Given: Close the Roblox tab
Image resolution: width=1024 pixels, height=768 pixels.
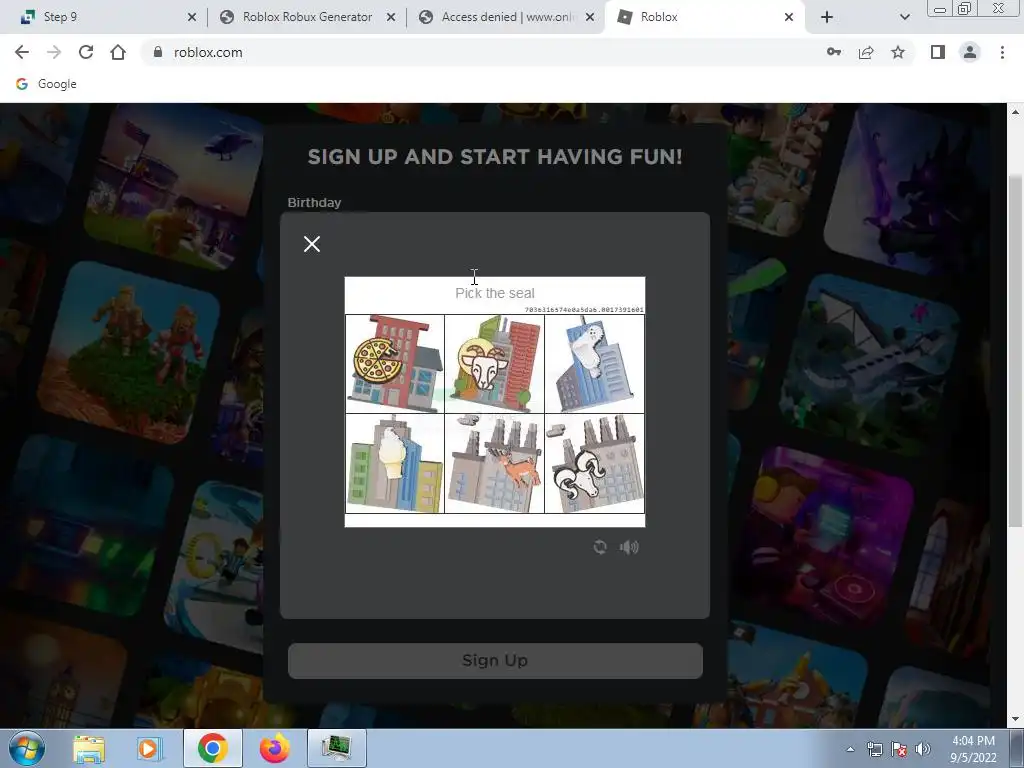Looking at the screenshot, I should tap(789, 17).
